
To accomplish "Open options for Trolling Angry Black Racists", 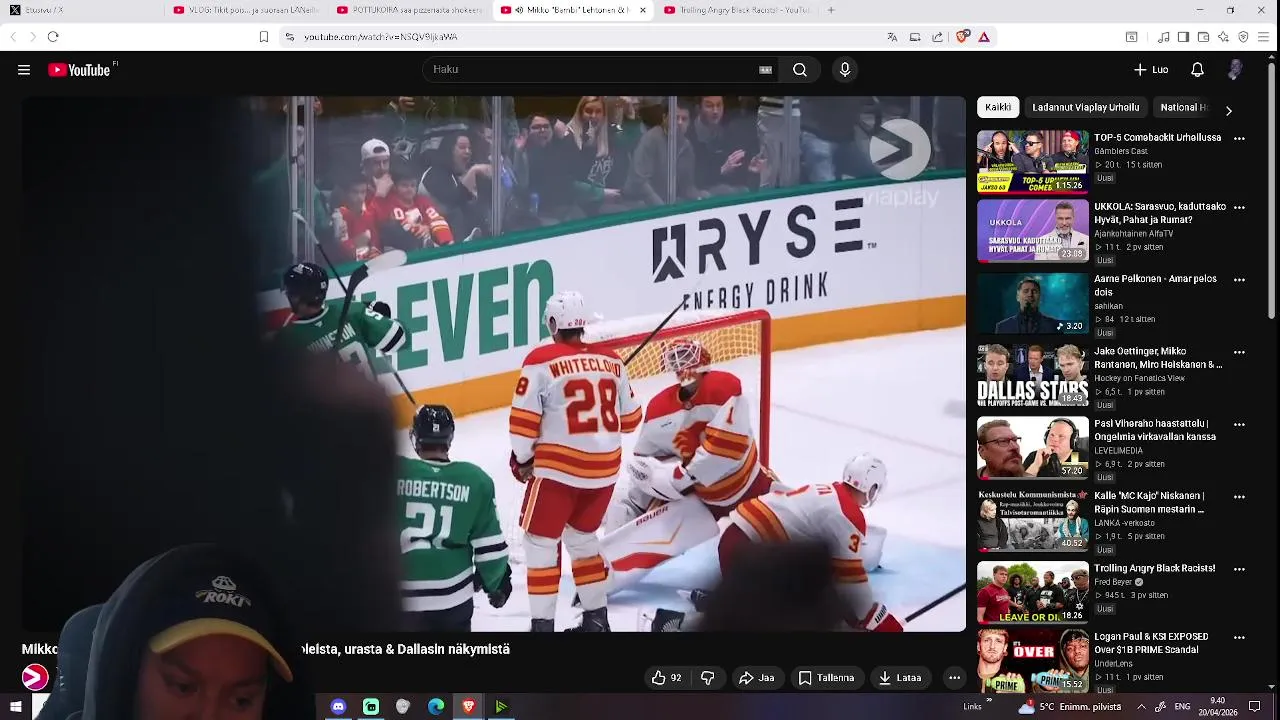I will click(1239, 569).
